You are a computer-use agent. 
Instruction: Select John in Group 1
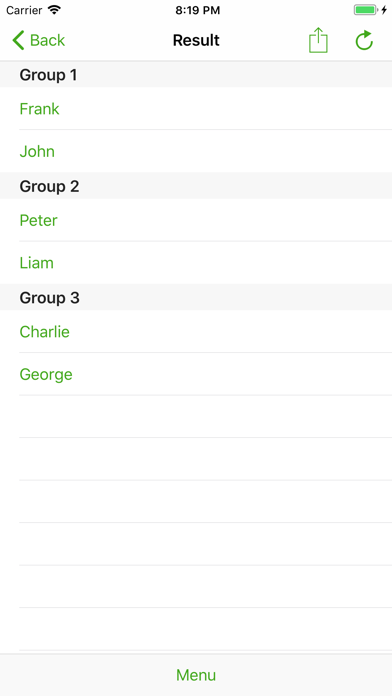pyautogui.click(x=196, y=151)
